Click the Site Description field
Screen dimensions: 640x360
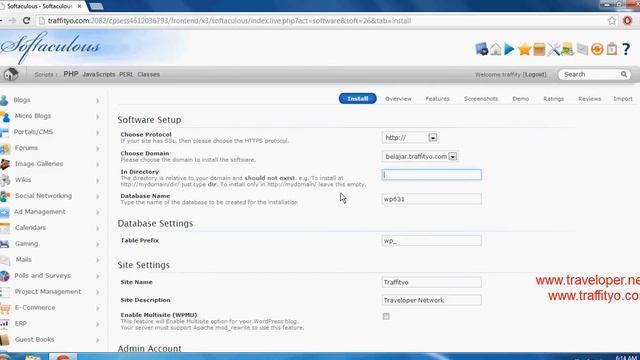(431, 300)
